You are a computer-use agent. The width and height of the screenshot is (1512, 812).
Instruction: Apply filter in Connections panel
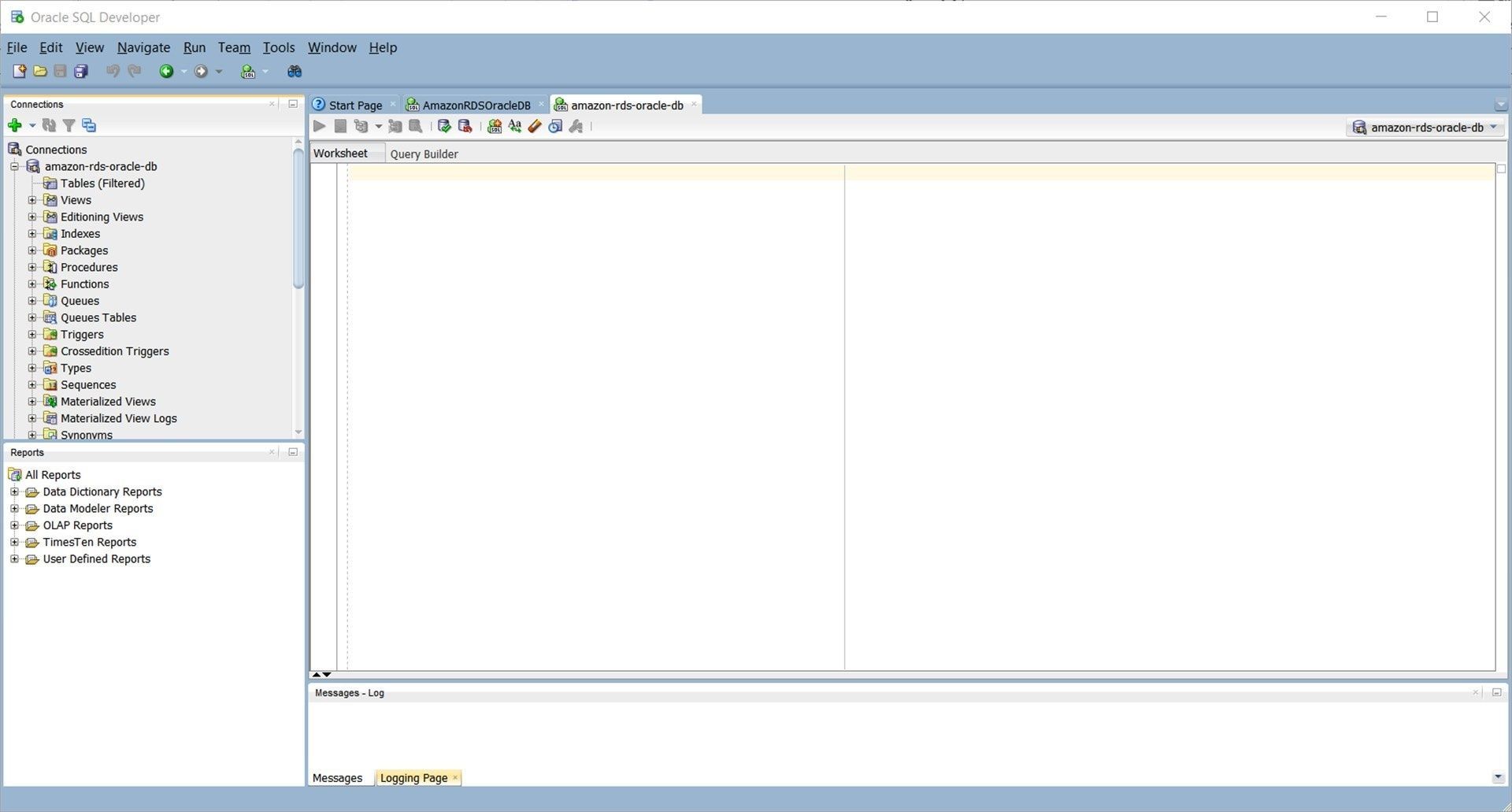tap(69, 125)
